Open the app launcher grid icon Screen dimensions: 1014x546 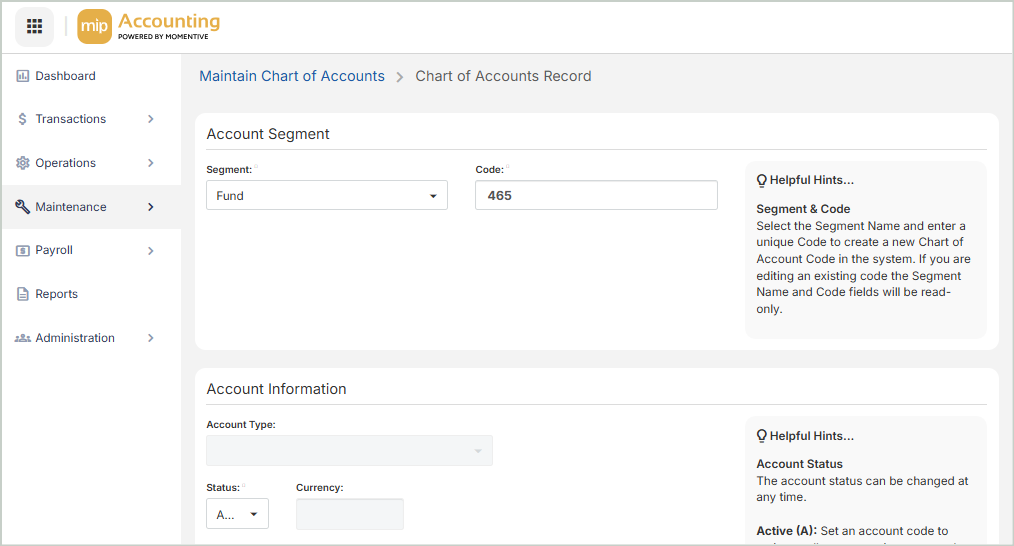(34, 27)
